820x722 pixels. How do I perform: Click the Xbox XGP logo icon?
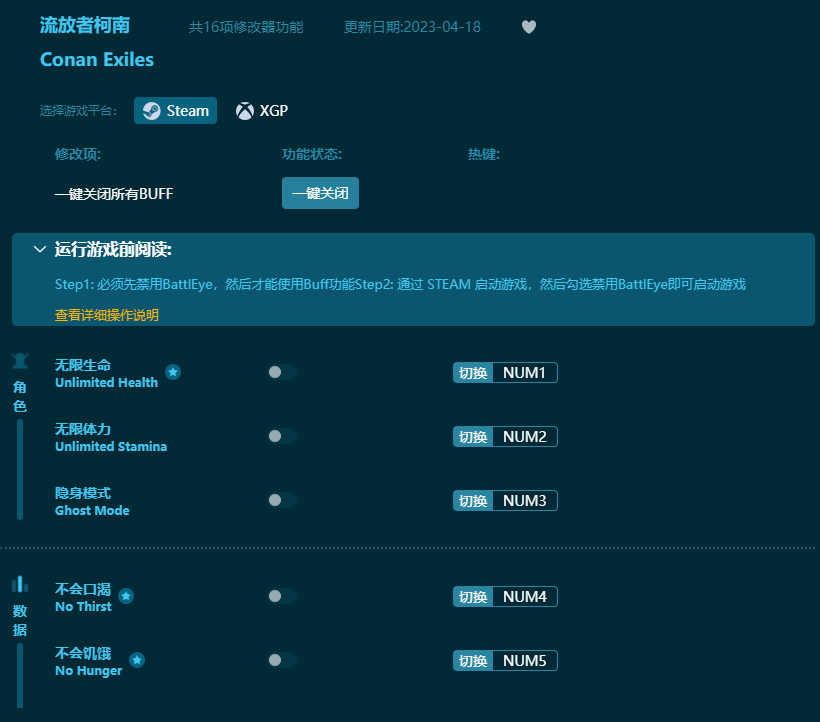244,111
